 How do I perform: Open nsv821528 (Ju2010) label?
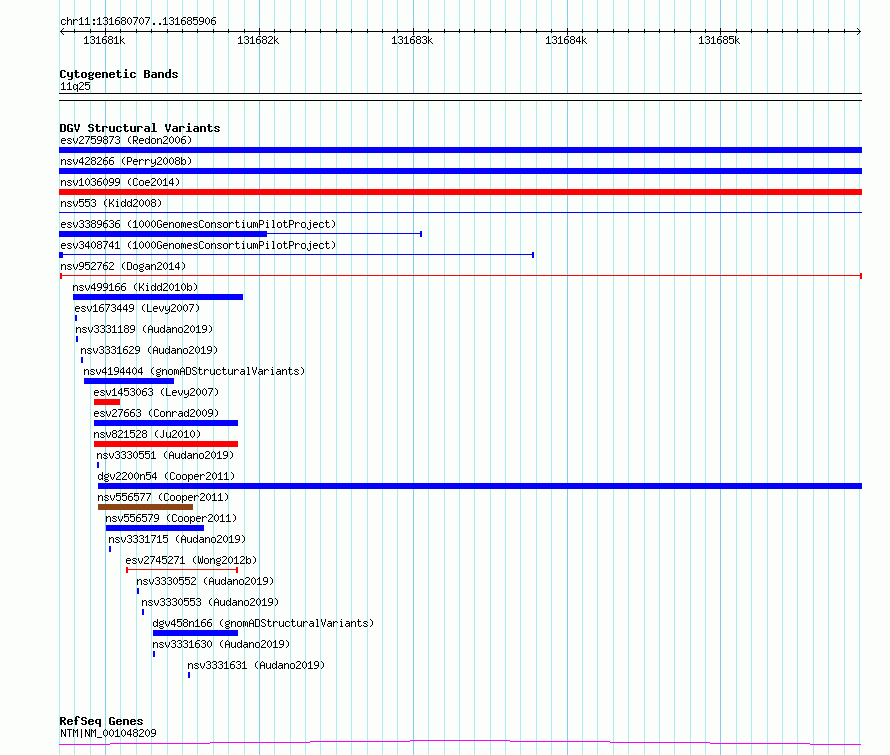click(147, 434)
